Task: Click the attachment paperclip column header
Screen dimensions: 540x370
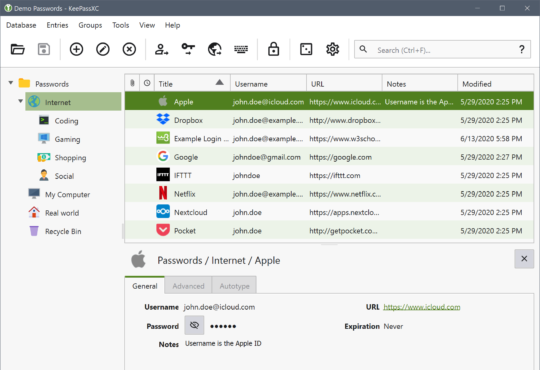Action: tap(132, 83)
